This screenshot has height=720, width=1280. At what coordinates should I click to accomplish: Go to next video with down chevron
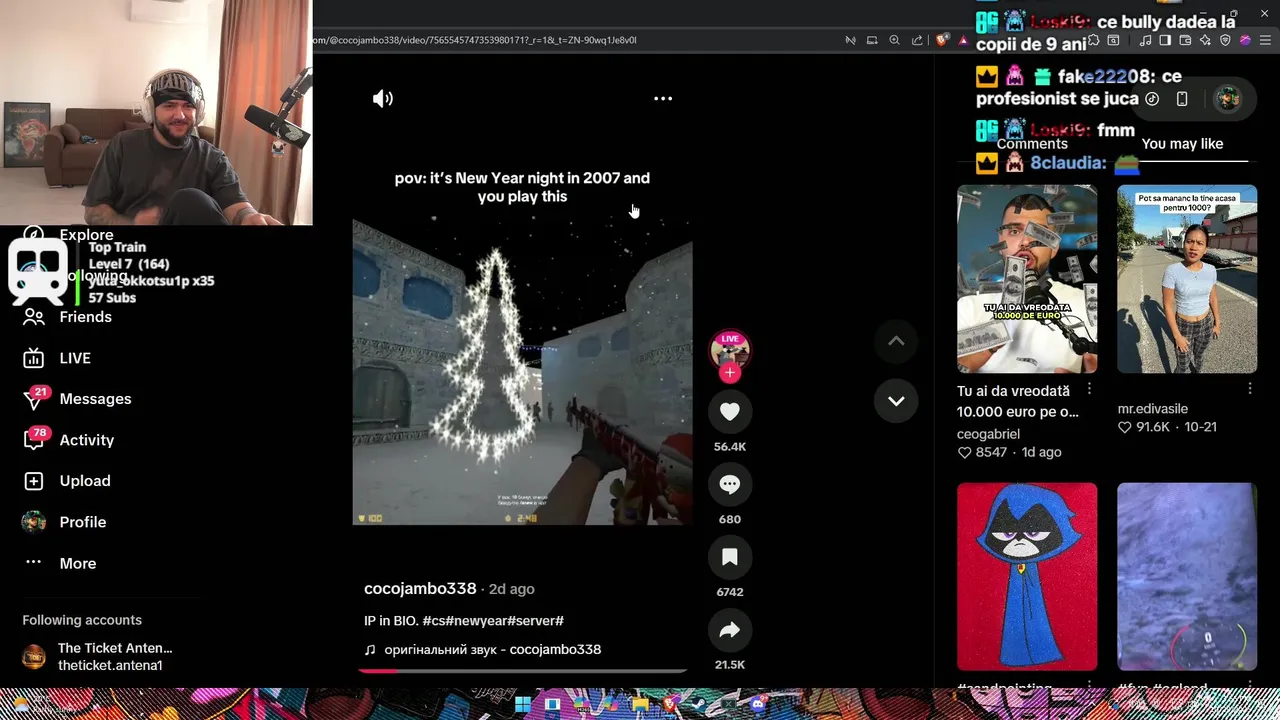point(896,401)
